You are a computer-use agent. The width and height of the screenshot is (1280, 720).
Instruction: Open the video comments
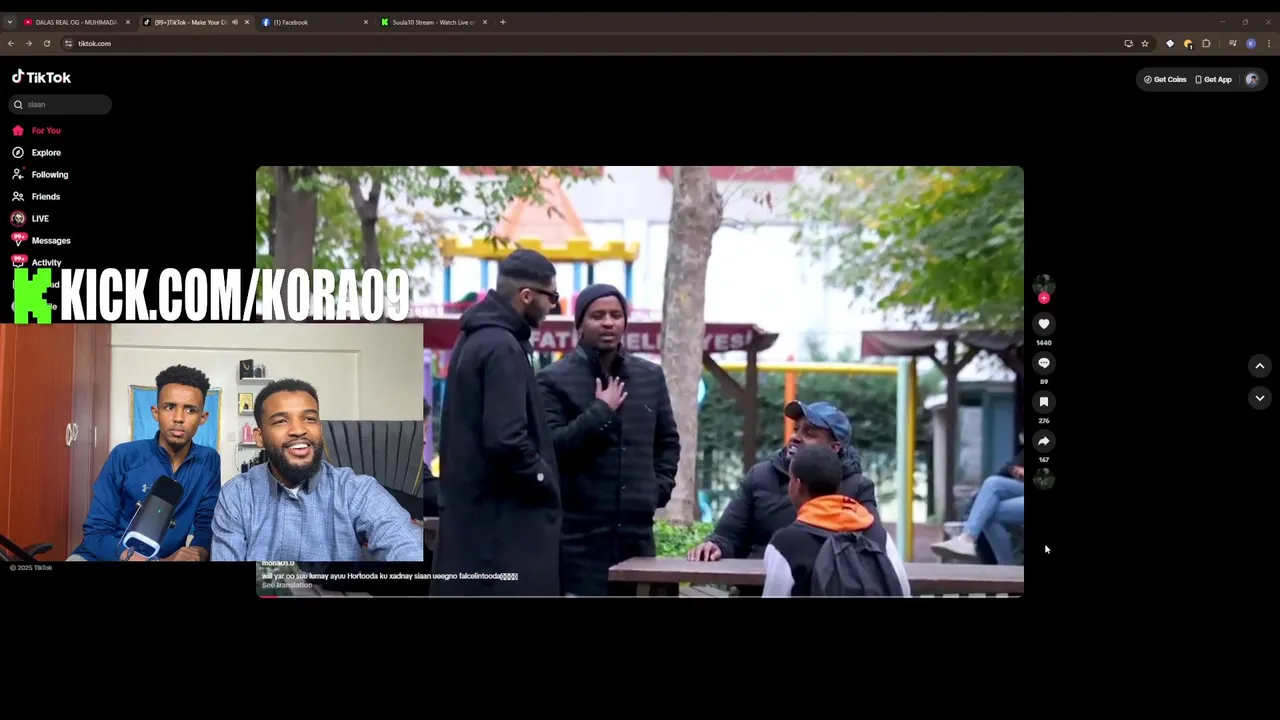coord(1044,363)
